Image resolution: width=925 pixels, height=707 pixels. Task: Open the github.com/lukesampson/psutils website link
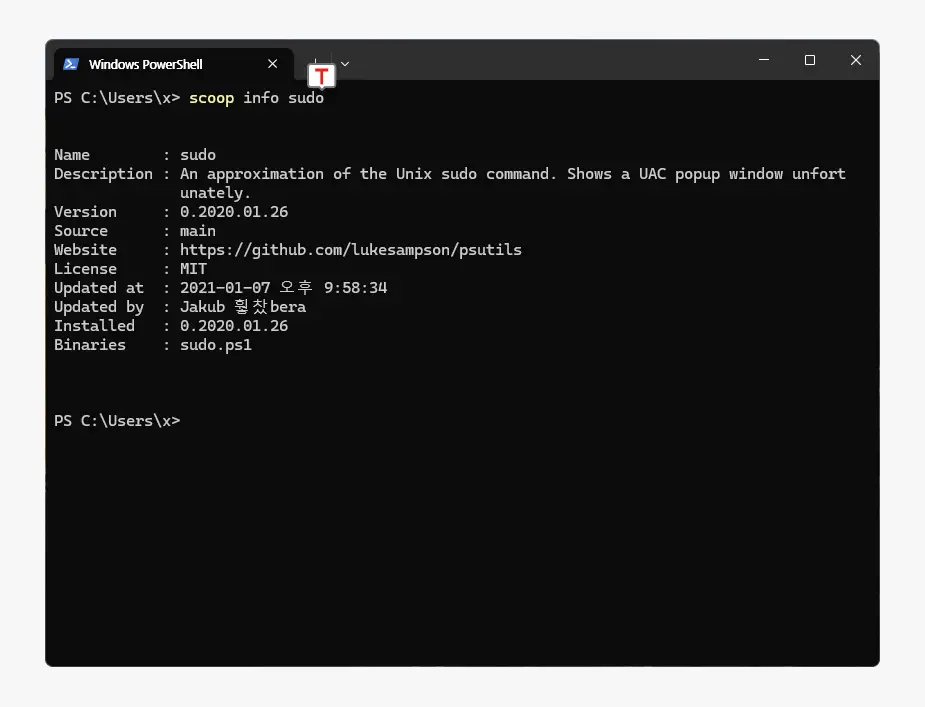tap(350, 250)
